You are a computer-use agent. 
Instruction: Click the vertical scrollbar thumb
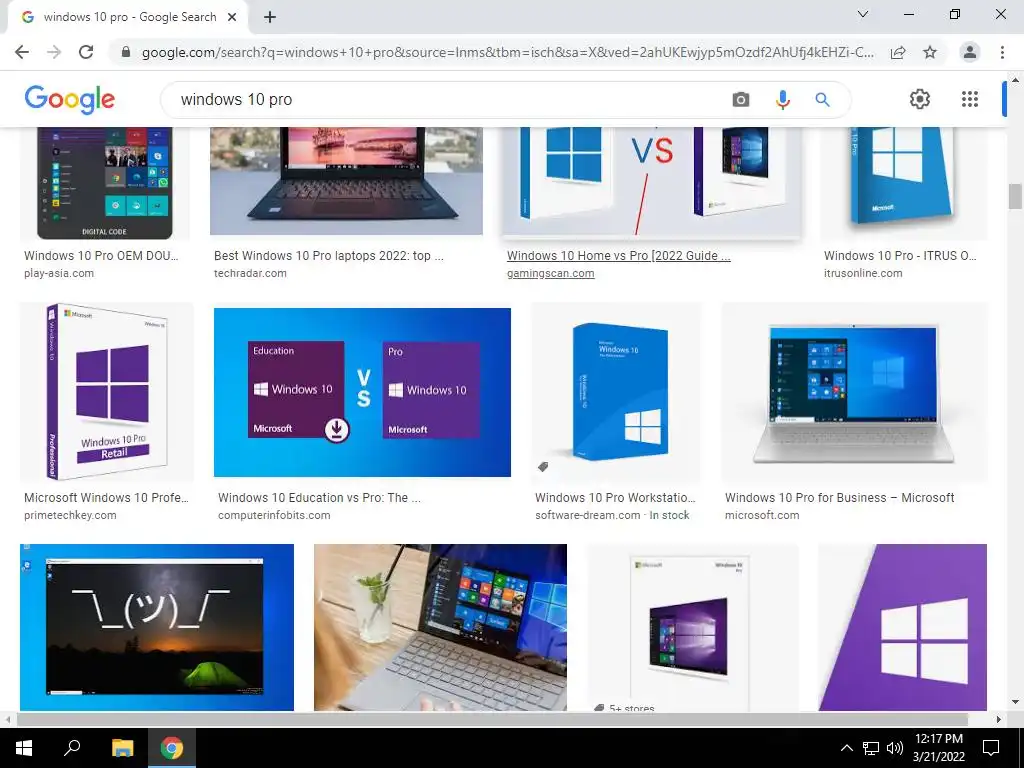[x=1015, y=197]
